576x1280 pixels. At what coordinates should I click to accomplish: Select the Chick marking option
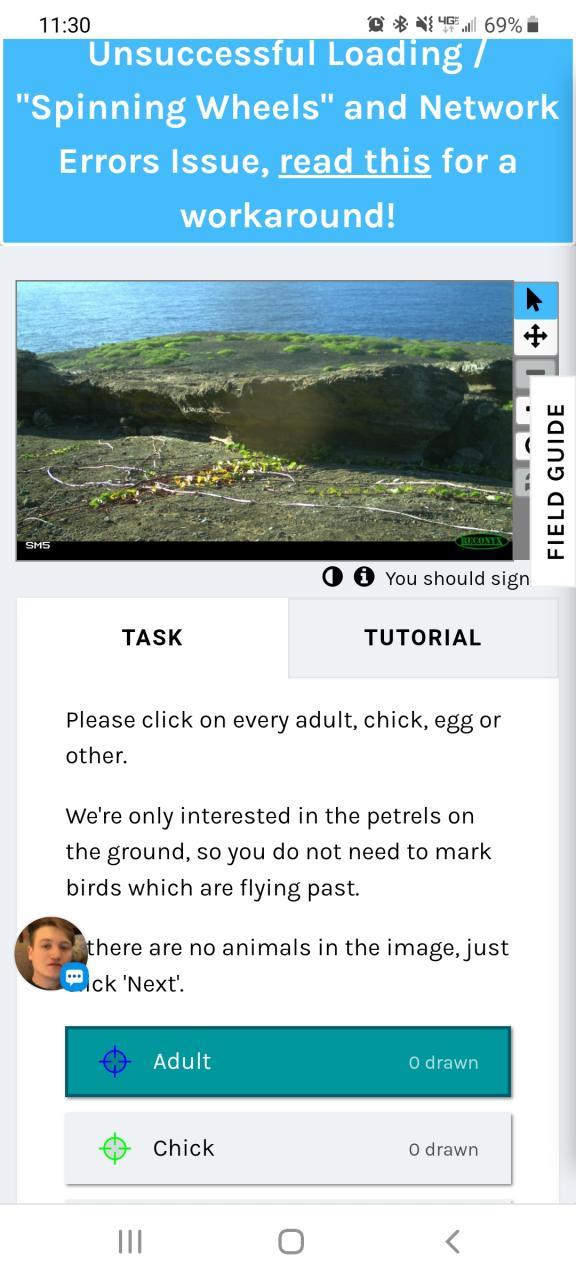pyautogui.click(x=288, y=1148)
